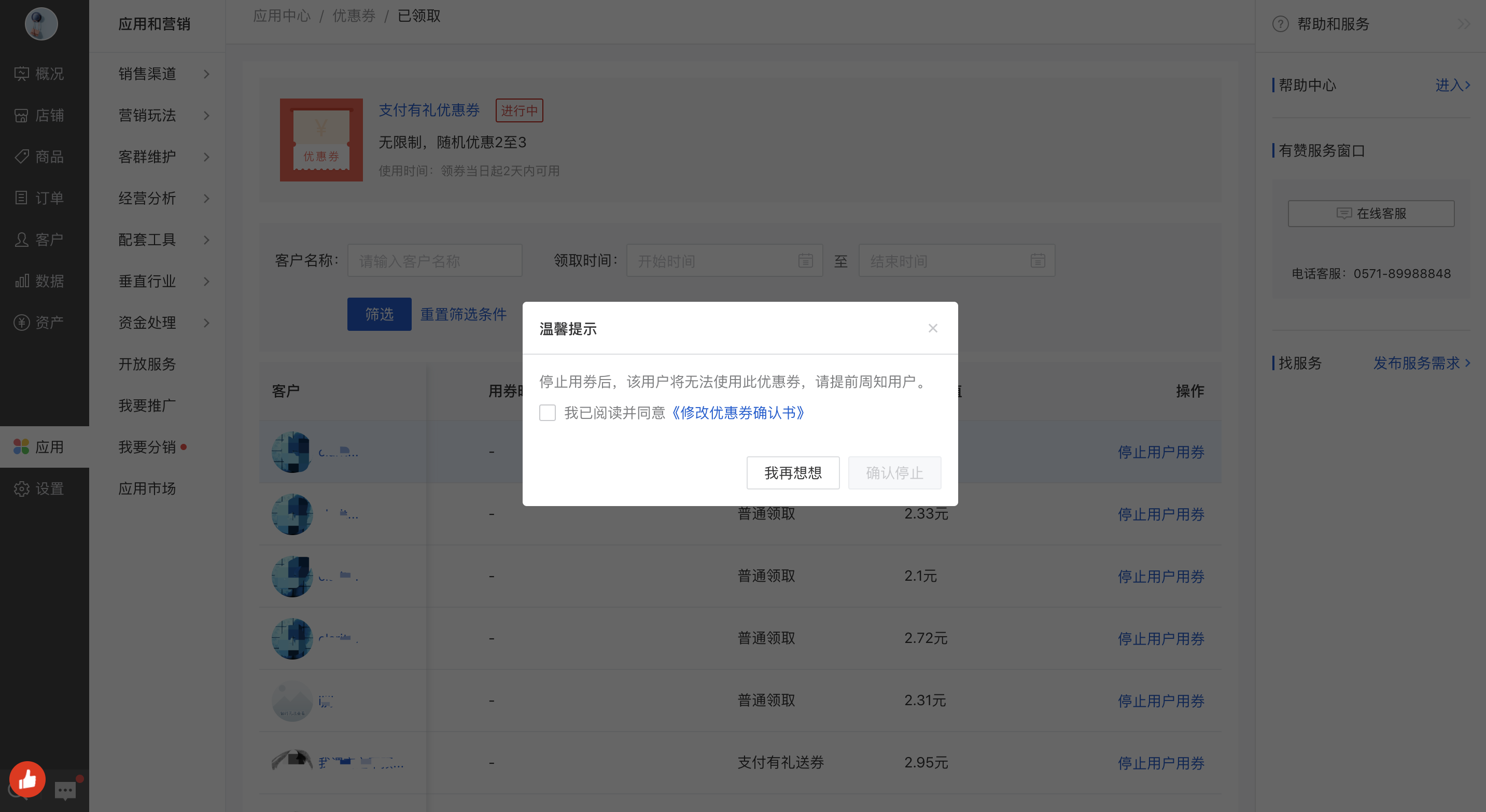This screenshot has height=812, width=1486.
Task: Click 开始时间 date field
Action: (724, 261)
